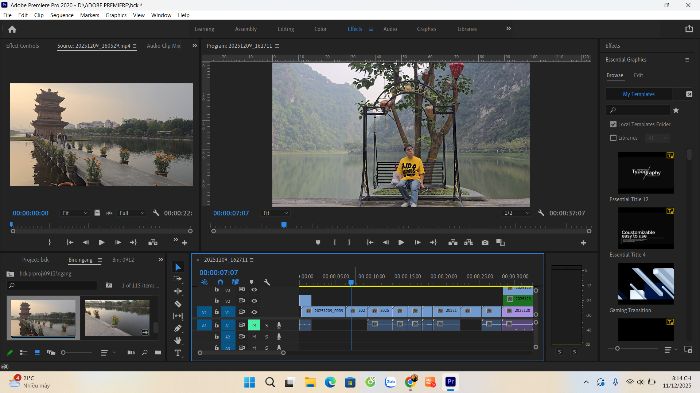Screen dimensions: 700x393
Task: Open Program panel menu icon
Action: pos(277,46)
